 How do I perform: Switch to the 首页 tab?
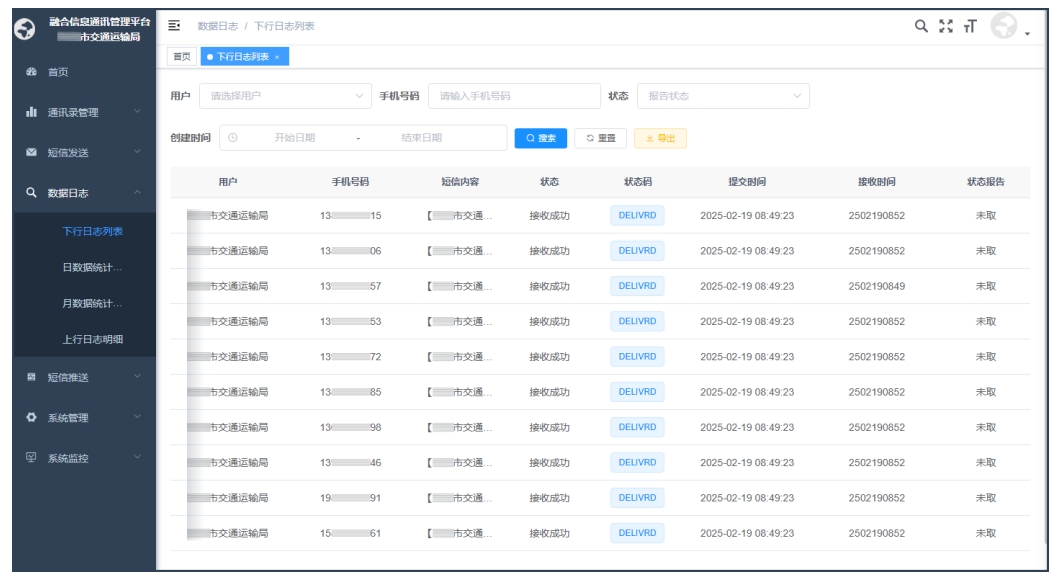[x=182, y=57]
